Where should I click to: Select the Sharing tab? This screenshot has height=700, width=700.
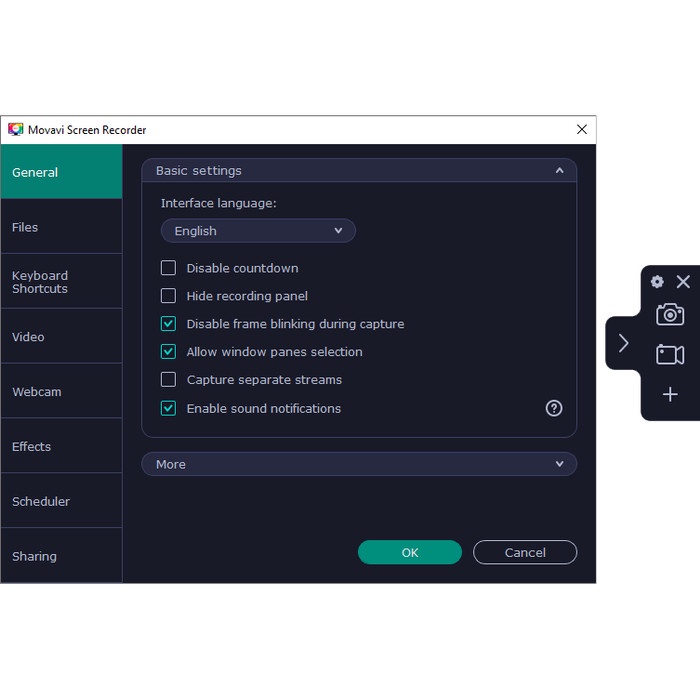pyautogui.click(x=62, y=556)
